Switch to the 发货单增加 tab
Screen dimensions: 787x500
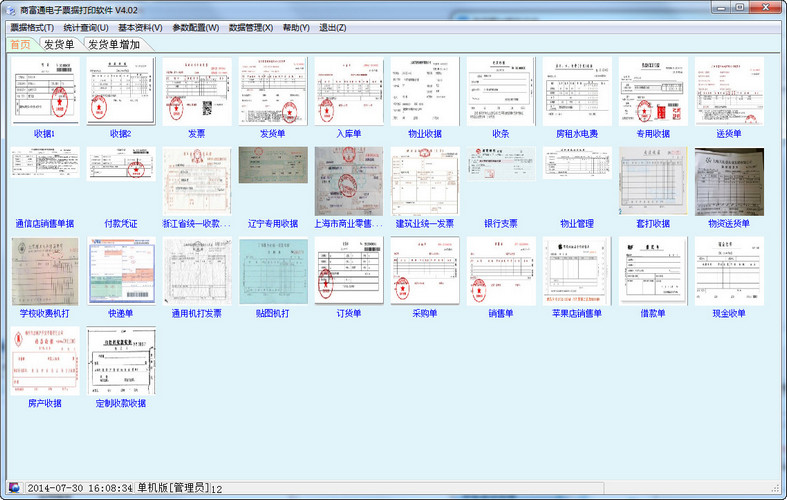click(x=113, y=44)
